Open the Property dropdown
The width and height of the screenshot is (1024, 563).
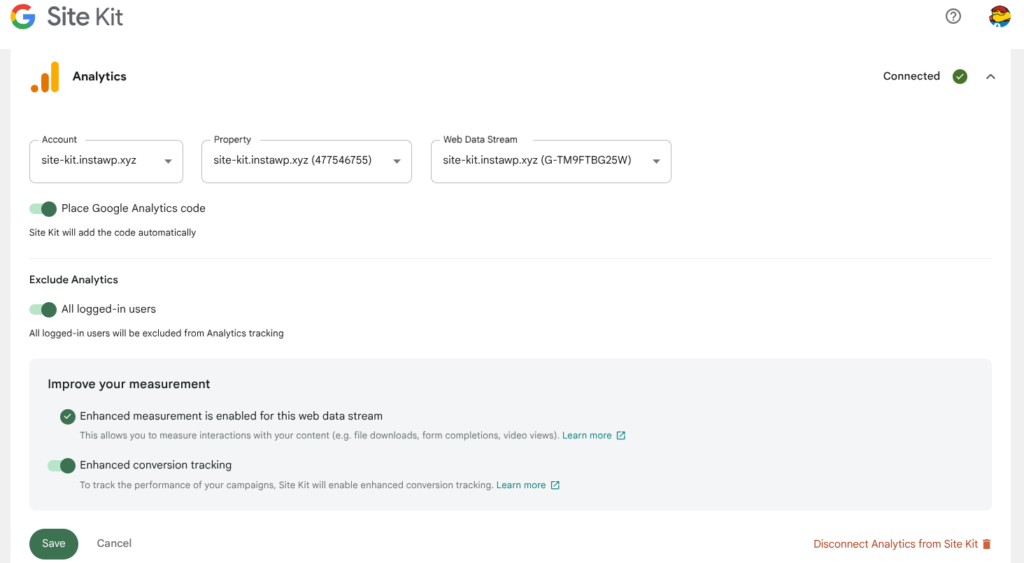306,161
